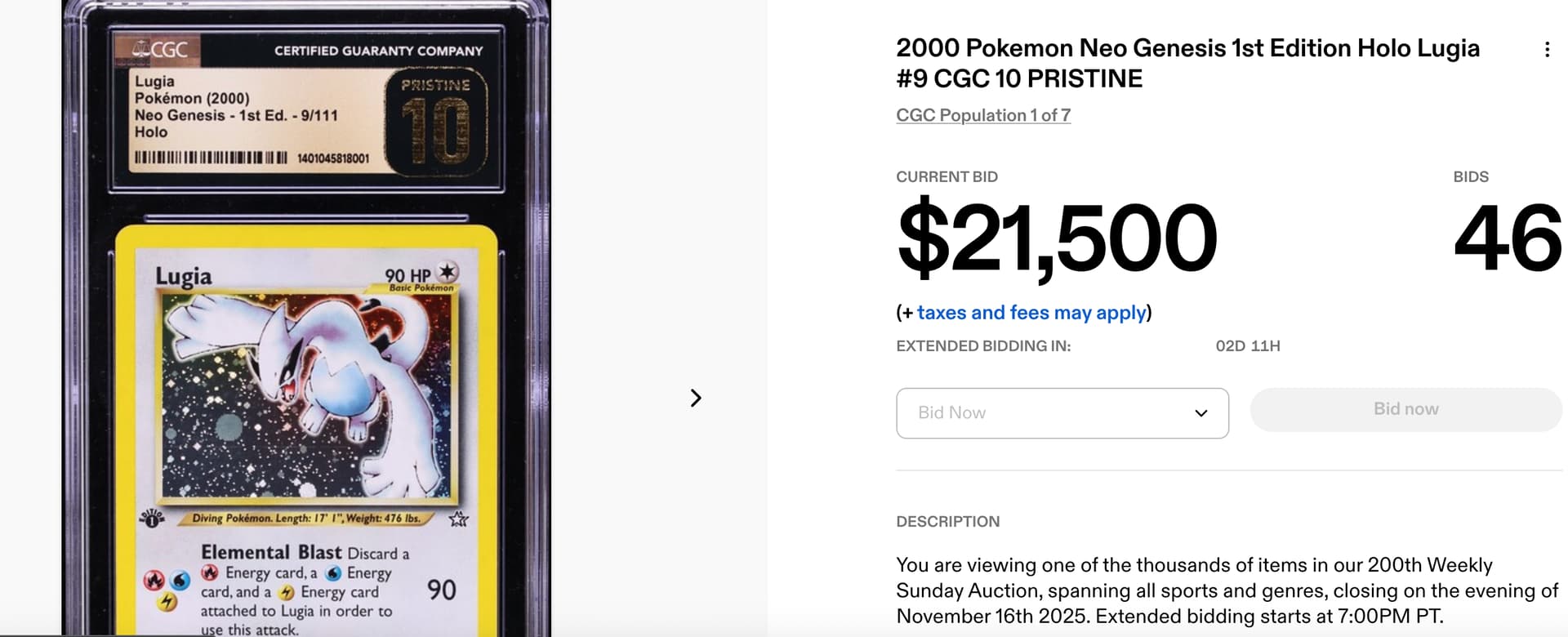This screenshot has height=637, width=1568.
Task: Click the 46 bids count
Action: (x=1507, y=238)
